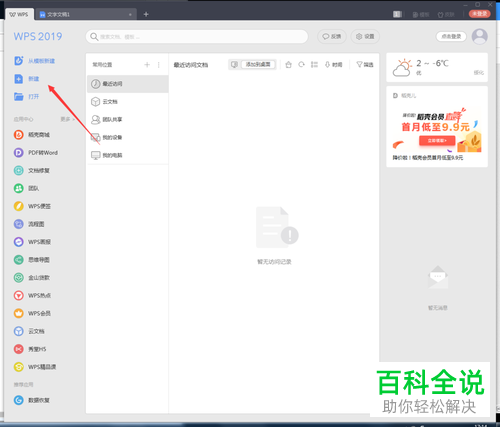This screenshot has width=500, height=427.
Task: Open the 文档修复 document repair tool
Action: click(x=32, y=170)
